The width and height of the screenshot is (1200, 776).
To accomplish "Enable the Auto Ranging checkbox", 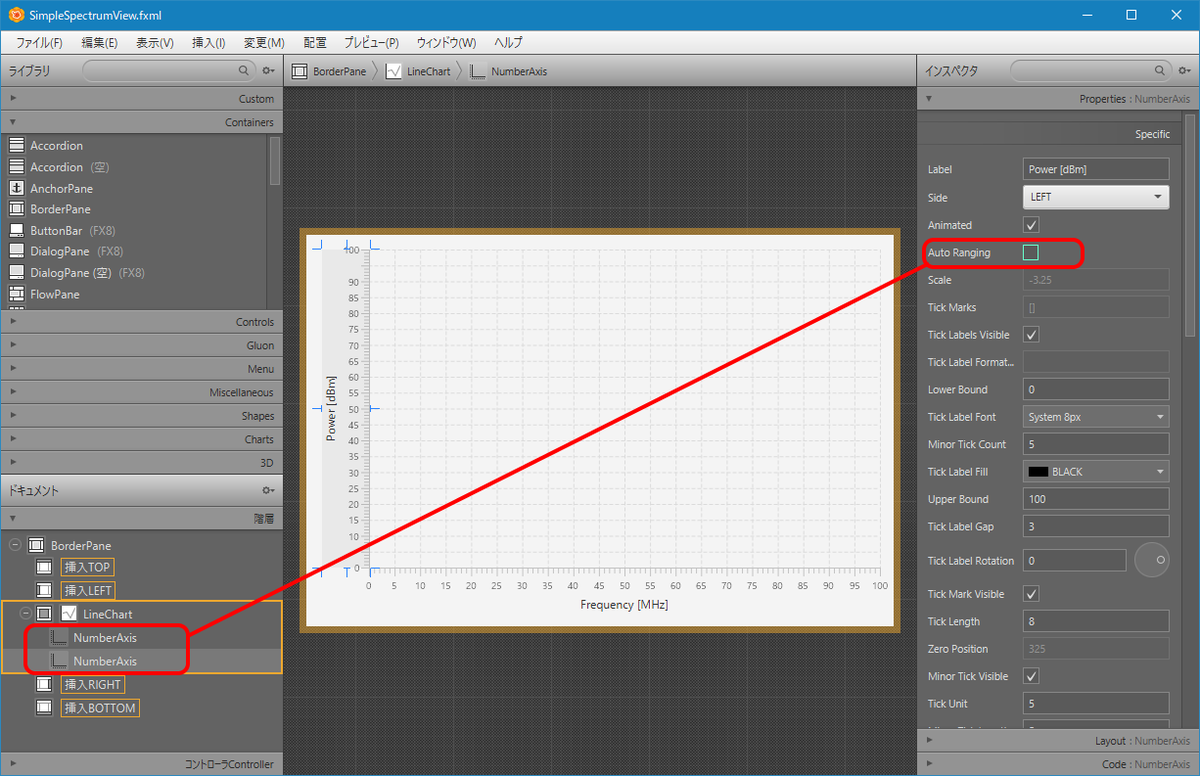I will [1031, 253].
